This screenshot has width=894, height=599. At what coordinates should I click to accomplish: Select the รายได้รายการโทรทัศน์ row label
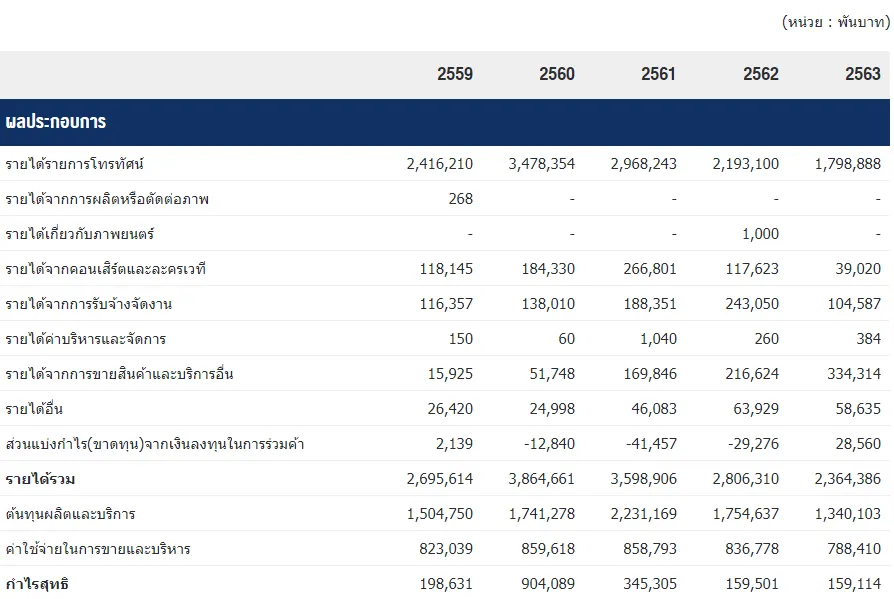(81, 164)
